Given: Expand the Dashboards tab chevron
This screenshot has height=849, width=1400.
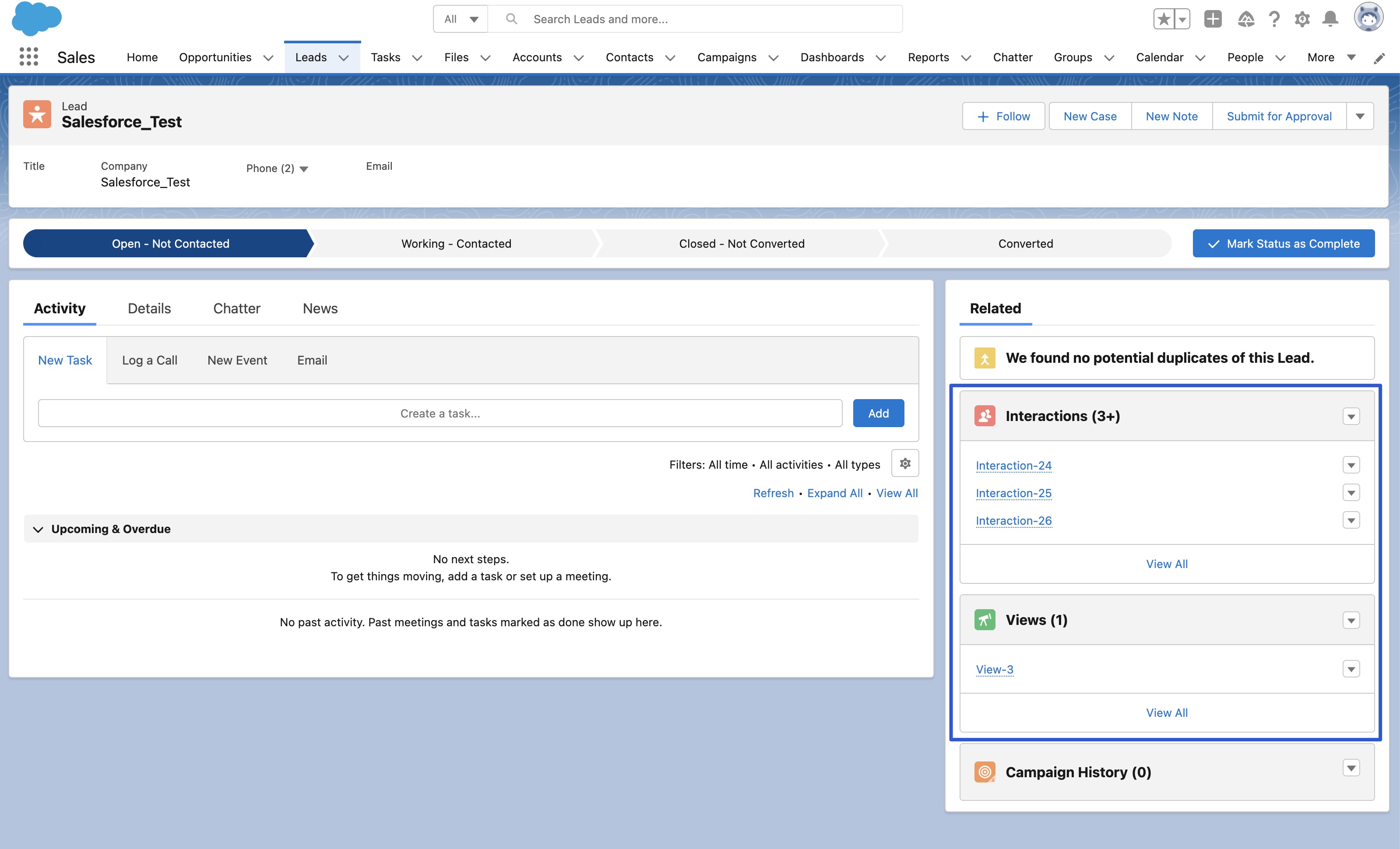Looking at the screenshot, I should (881, 58).
